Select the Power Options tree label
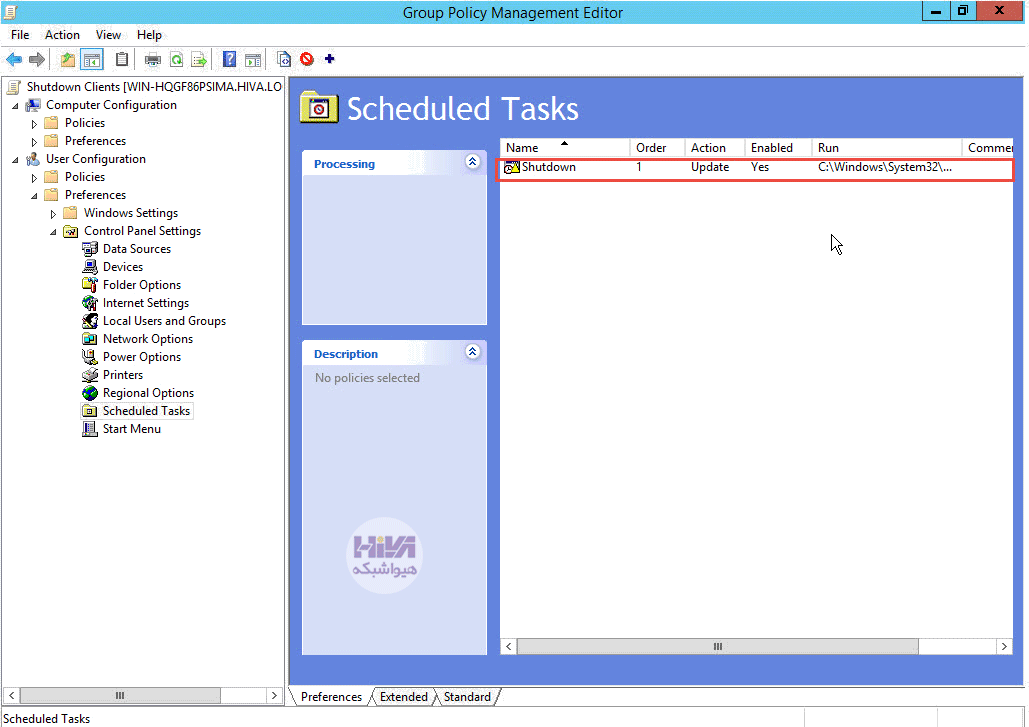The width and height of the screenshot is (1029, 727). [142, 357]
